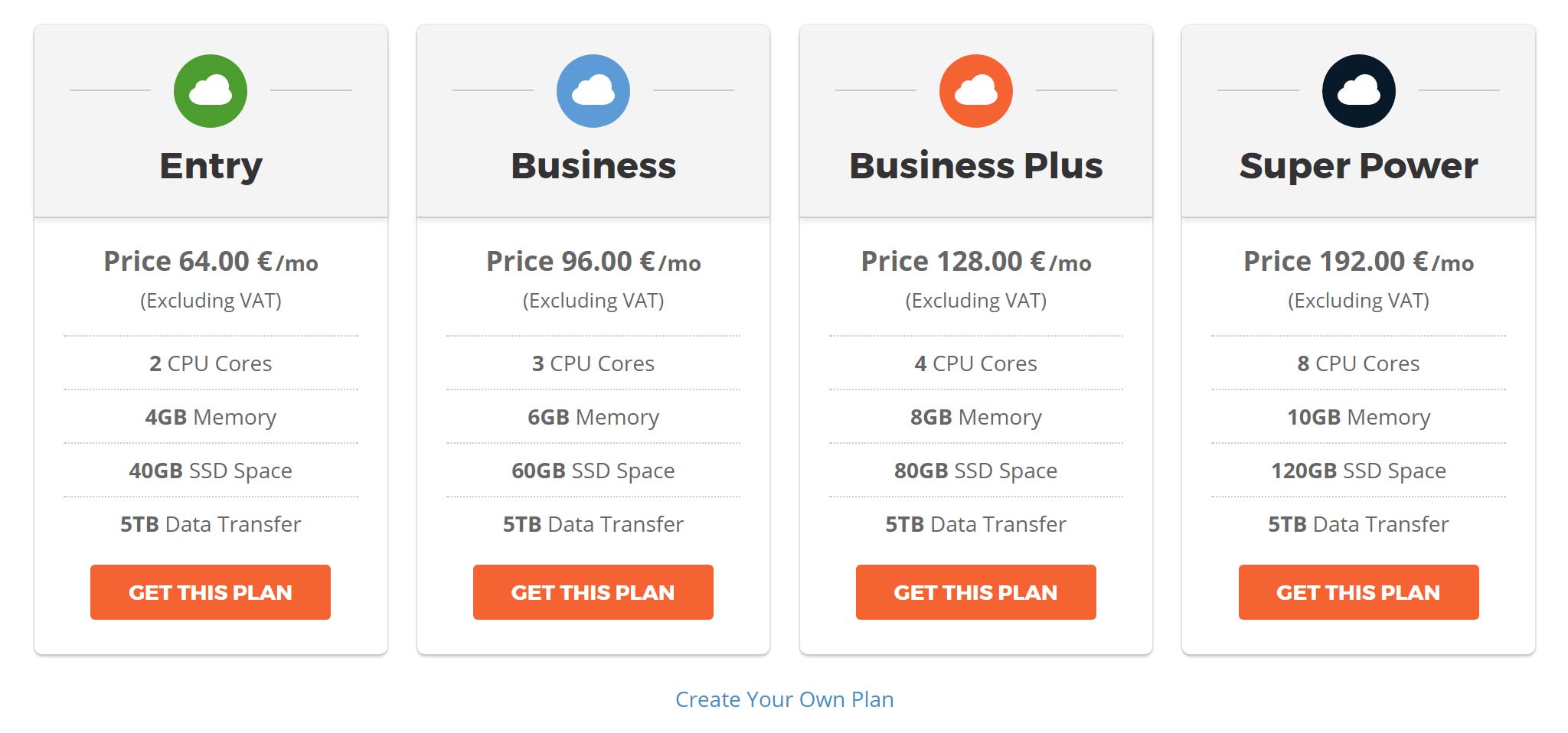The image size is (1568, 733).
Task: Click the 4GB Memory feature row
Action: pos(211,417)
